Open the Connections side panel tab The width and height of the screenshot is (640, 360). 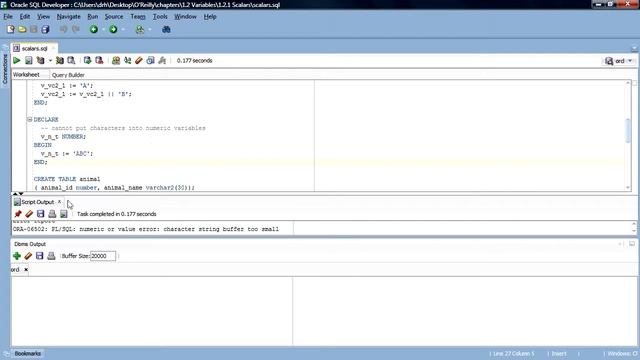pyautogui.click(x=5, y=69)
